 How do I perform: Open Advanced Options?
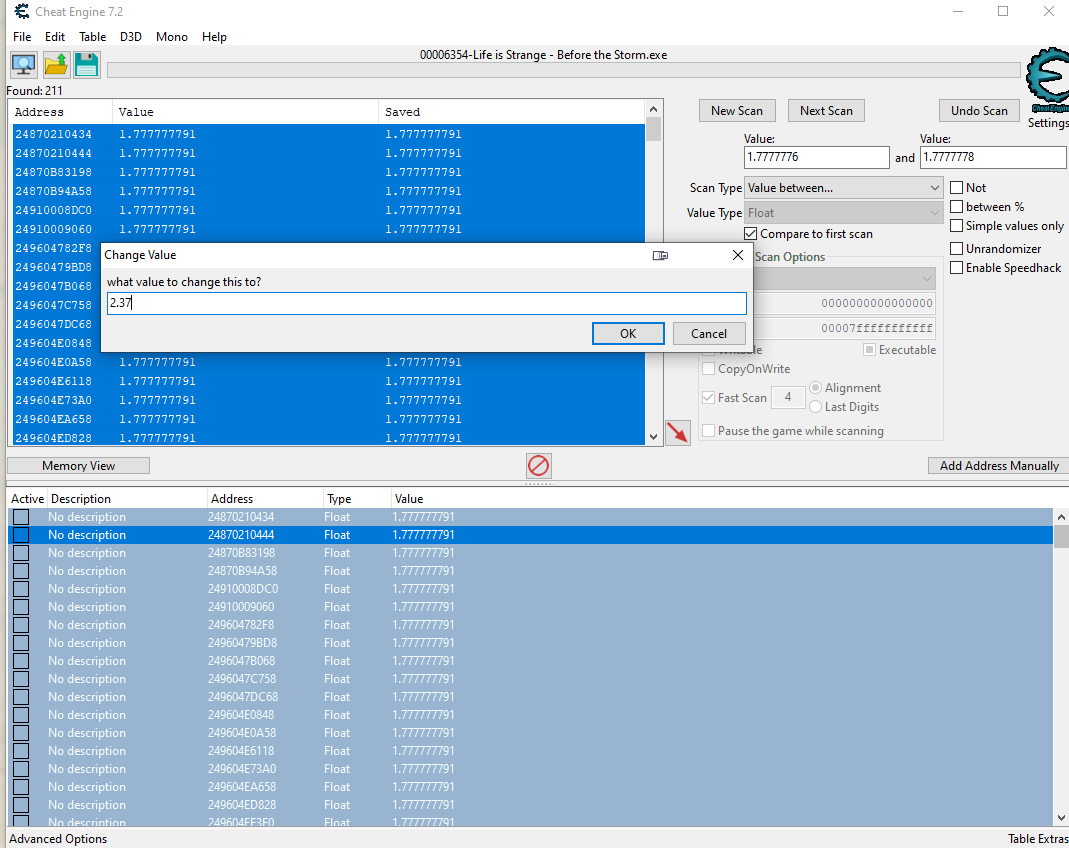click(58, 838)
